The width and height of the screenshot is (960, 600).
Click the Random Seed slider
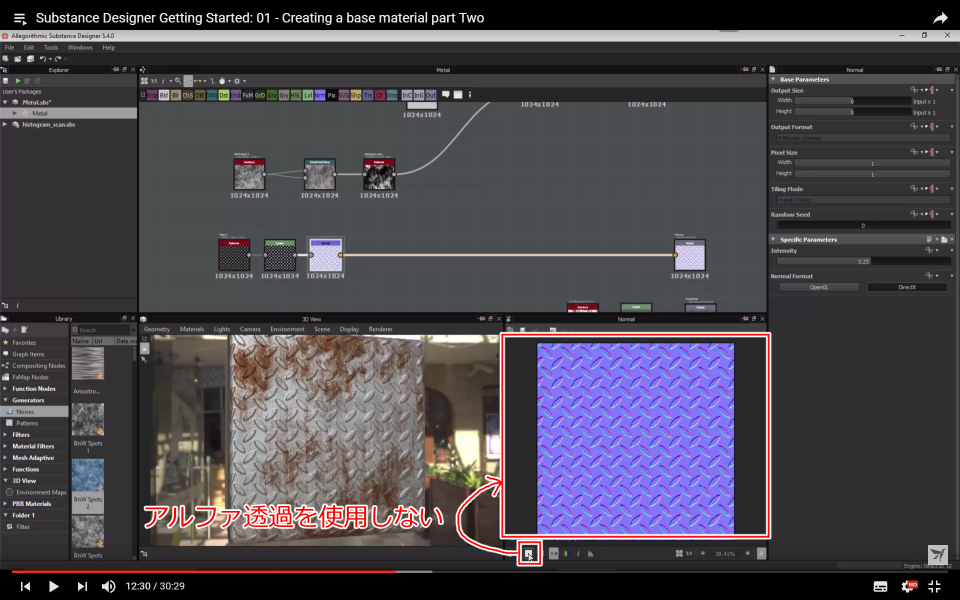pos(863,226)
